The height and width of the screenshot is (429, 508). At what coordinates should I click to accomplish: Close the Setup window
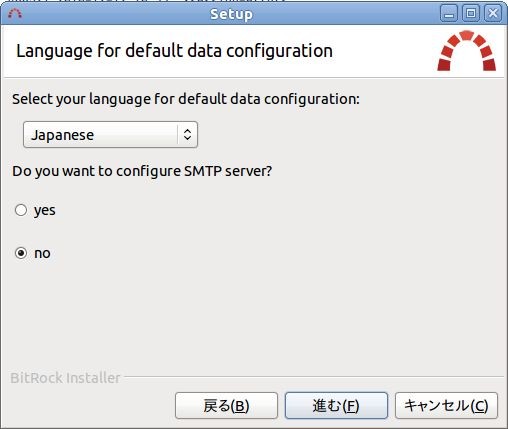pyautogui.click(x=493, y=14)
